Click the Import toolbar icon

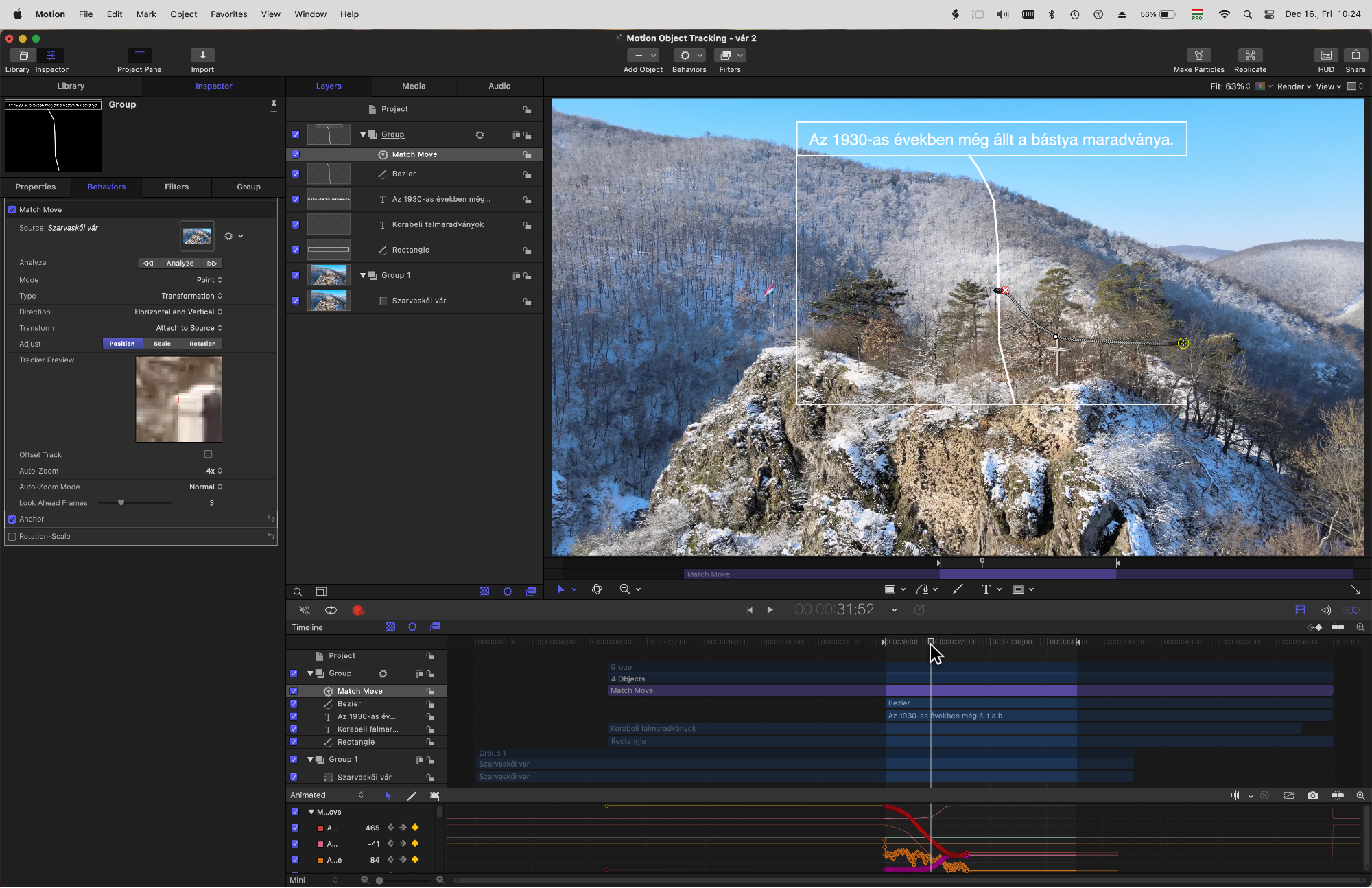coord(202,56)
